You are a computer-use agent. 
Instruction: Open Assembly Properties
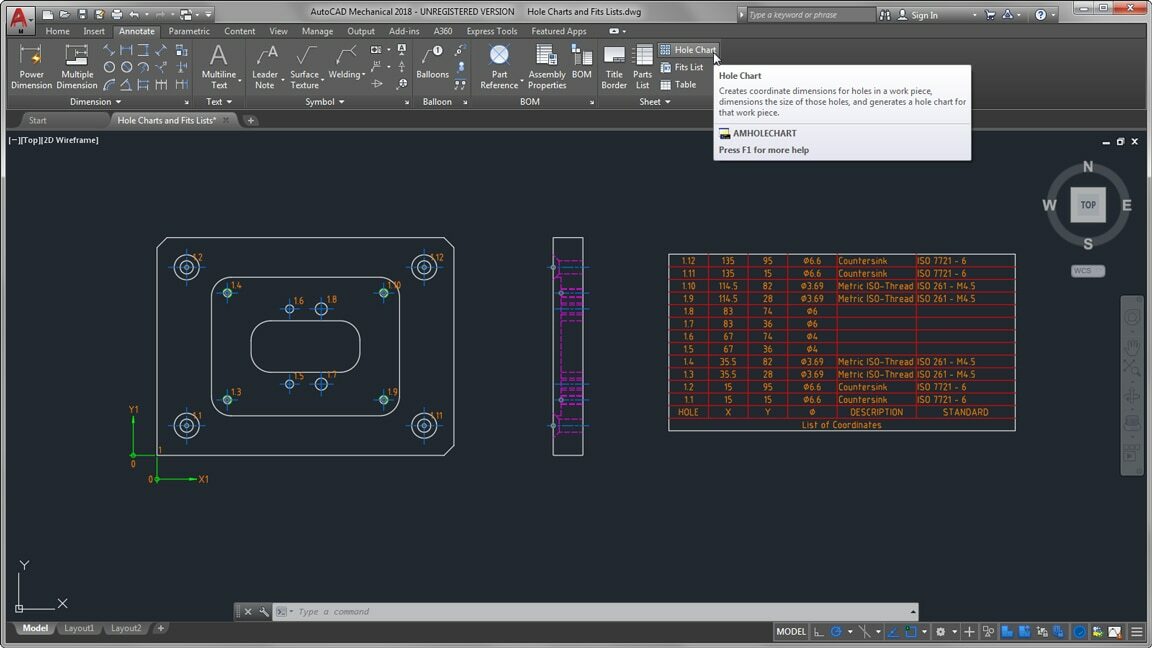[546, 67]
